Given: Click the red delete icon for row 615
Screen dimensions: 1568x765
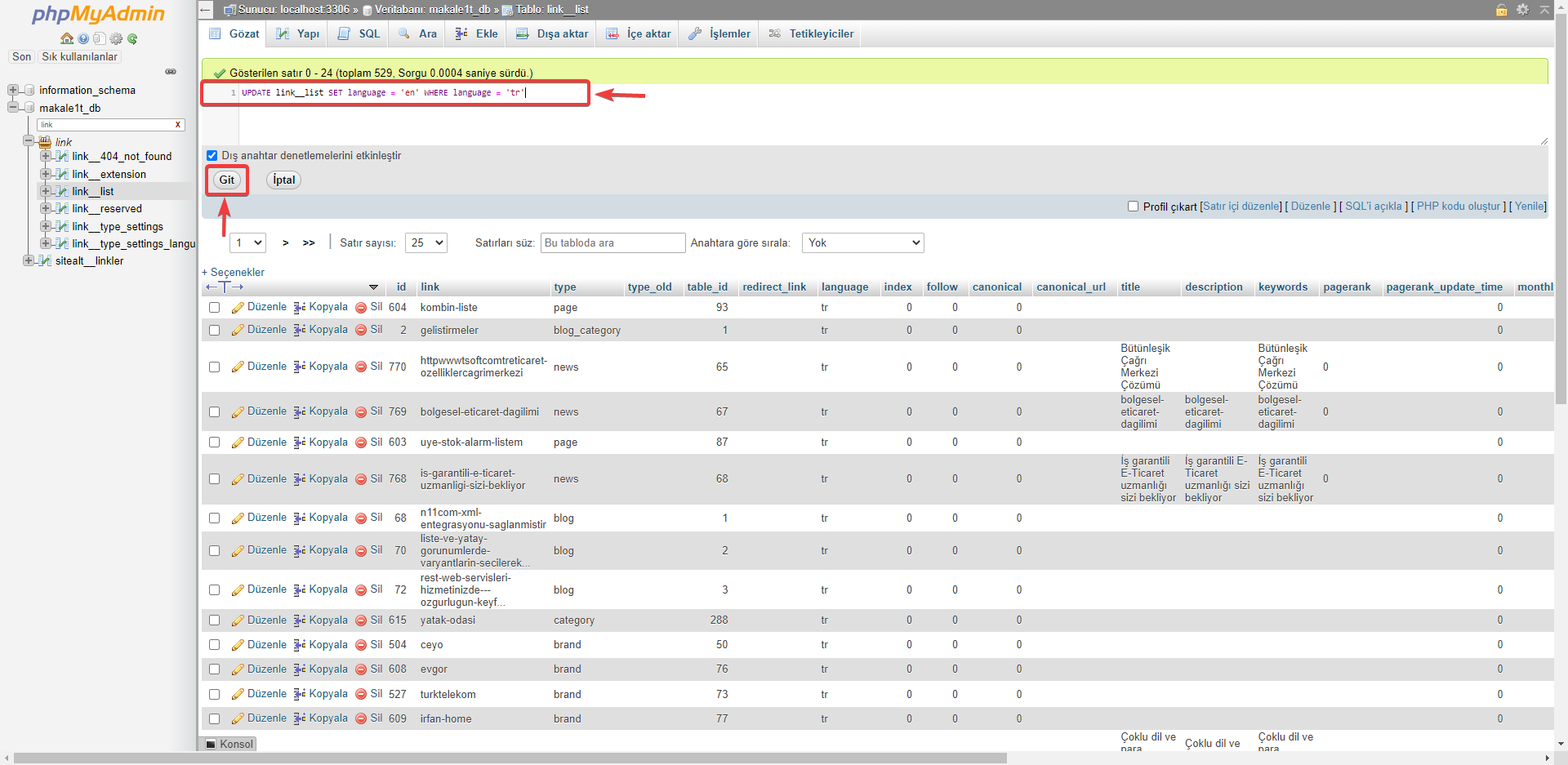Looking at the screenshot, I should (361, 620).
